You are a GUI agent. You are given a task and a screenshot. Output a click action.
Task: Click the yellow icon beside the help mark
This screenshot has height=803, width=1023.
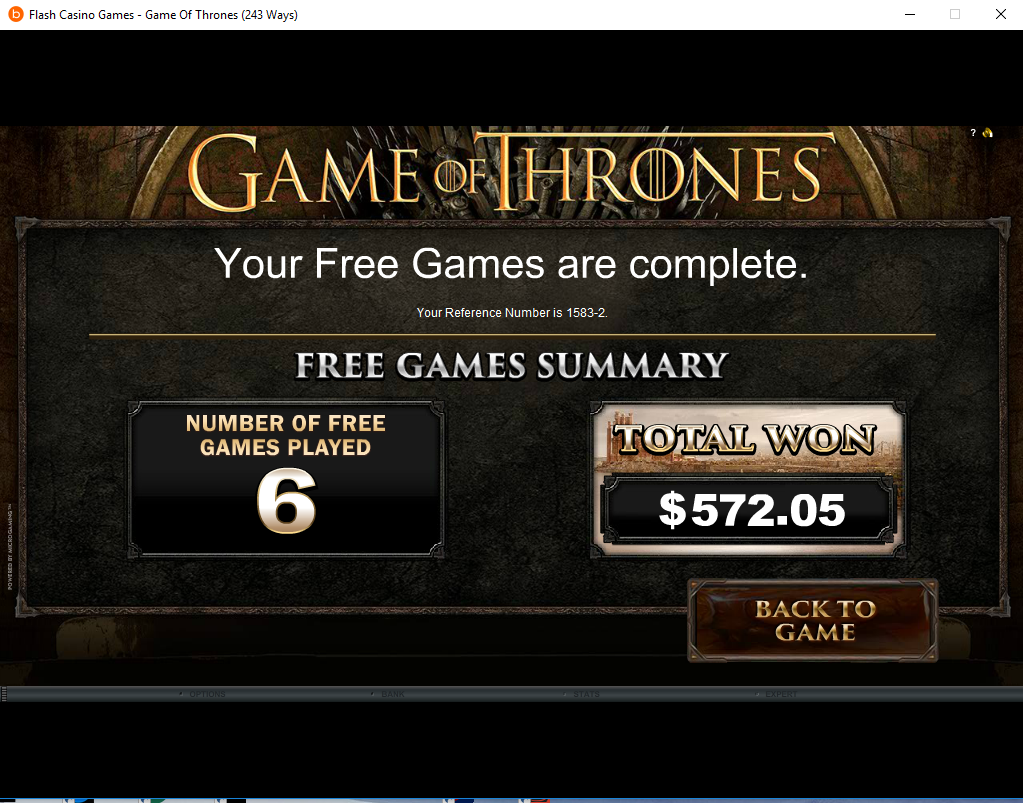click(x=988, y=133)
